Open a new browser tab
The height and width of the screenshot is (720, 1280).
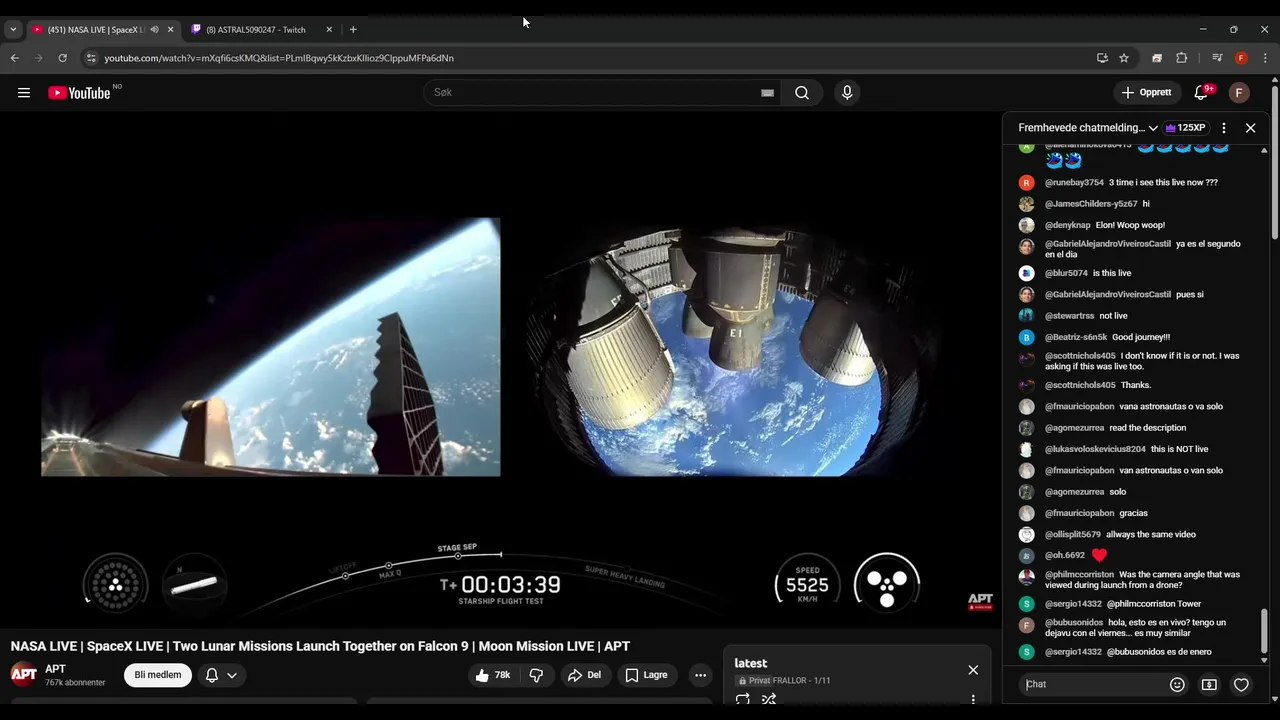tap(353, 30)
